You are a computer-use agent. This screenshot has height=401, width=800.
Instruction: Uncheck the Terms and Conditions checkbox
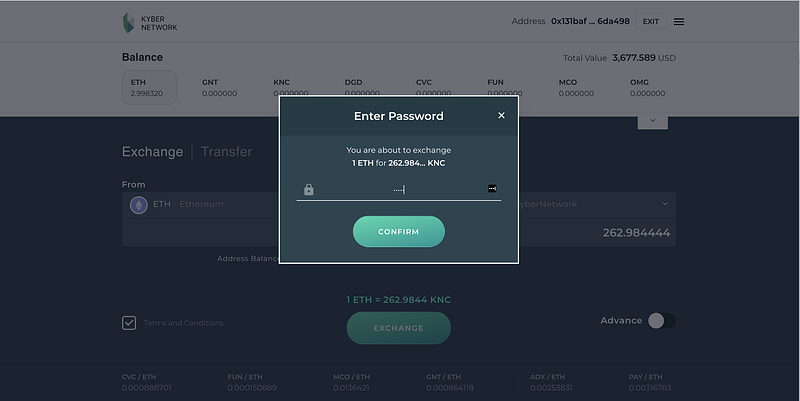129,322
